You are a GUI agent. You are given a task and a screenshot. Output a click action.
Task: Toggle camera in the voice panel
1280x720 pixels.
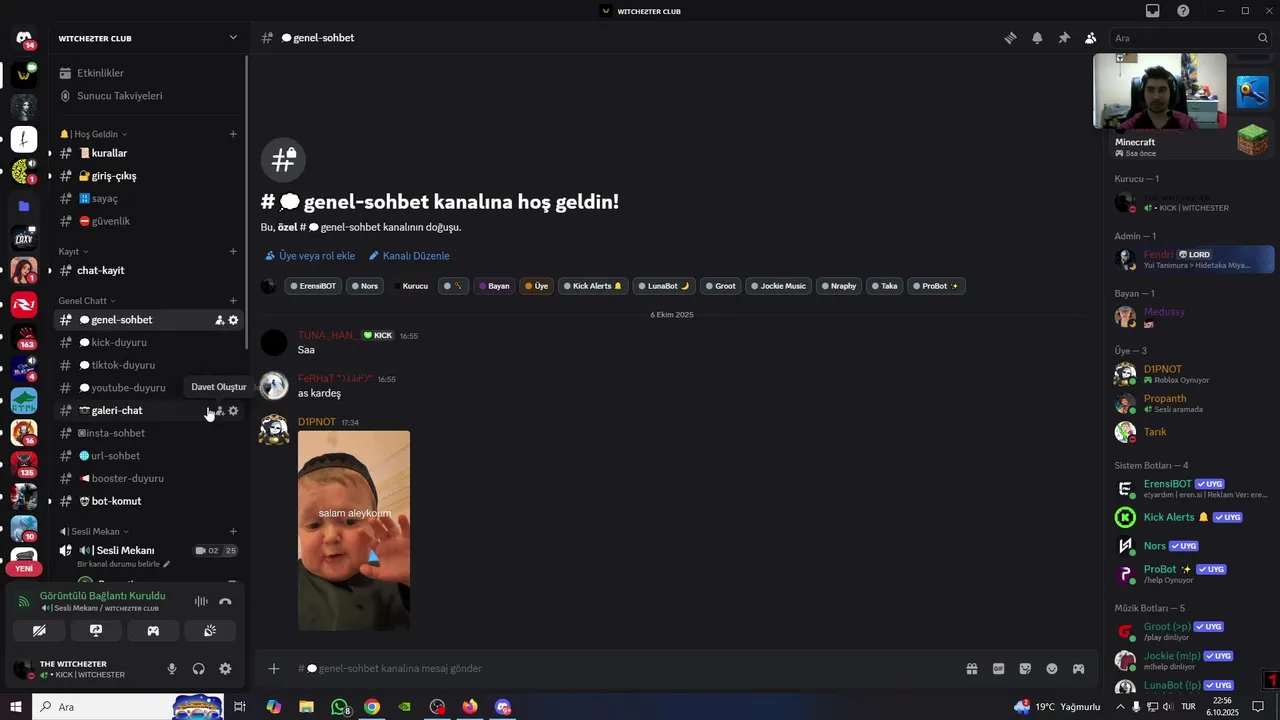(x=39, y=631)
